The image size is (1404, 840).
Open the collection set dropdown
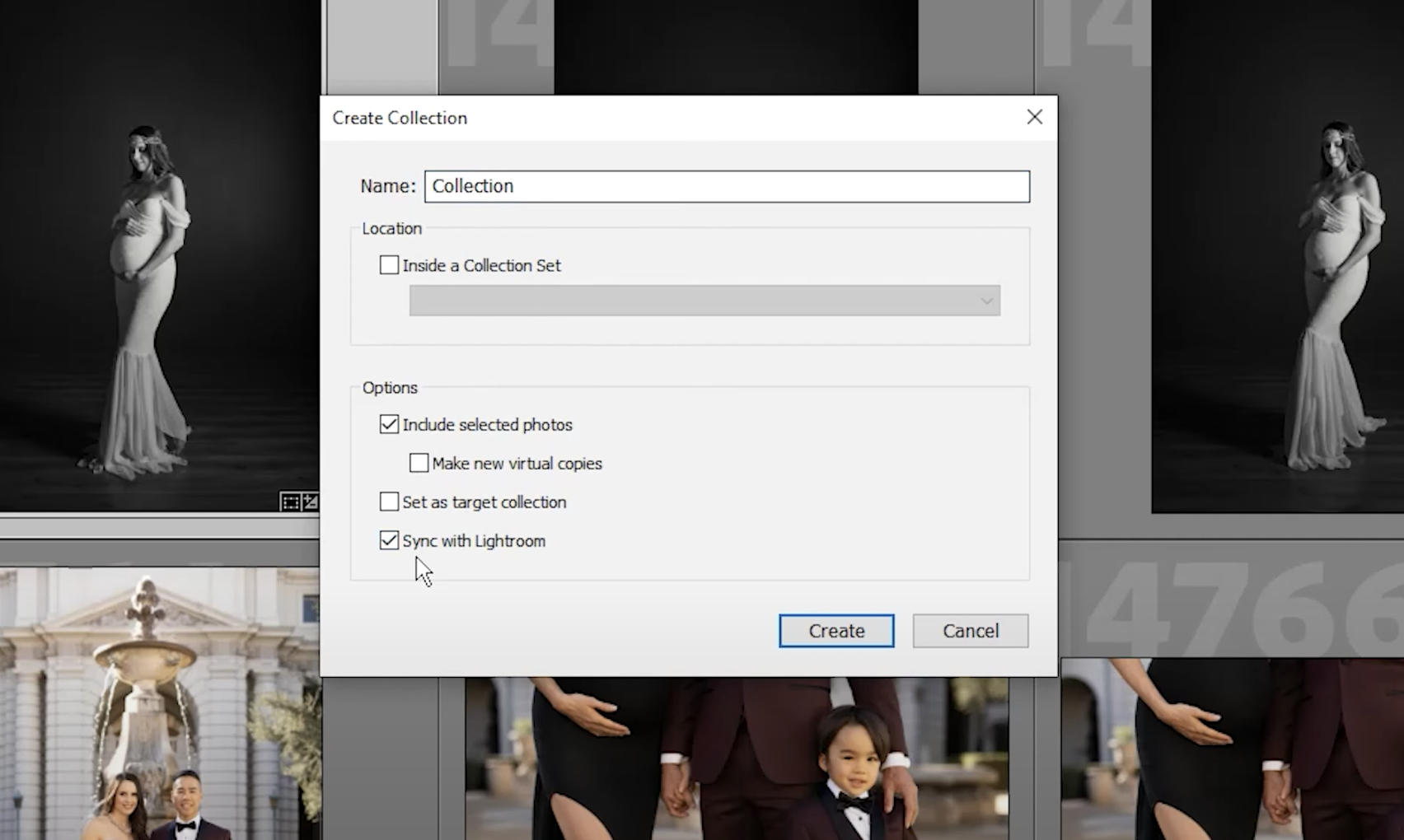[985, 301]
